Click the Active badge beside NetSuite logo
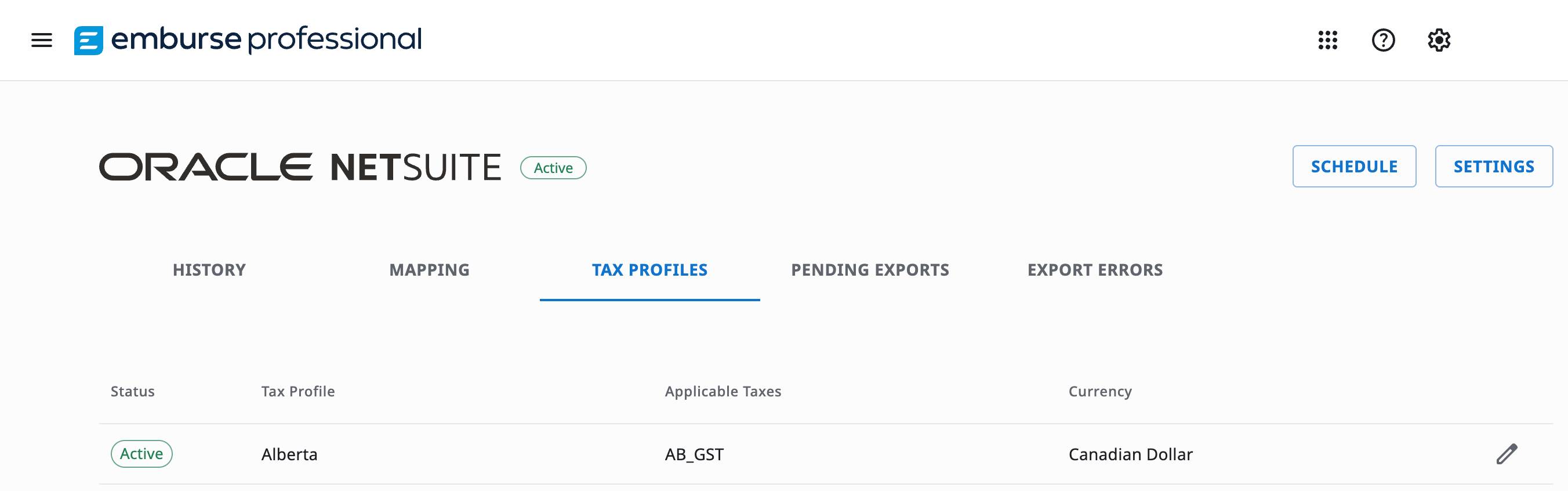The image size is (1568, 491). pyautogui.click(x=553, y=168)
